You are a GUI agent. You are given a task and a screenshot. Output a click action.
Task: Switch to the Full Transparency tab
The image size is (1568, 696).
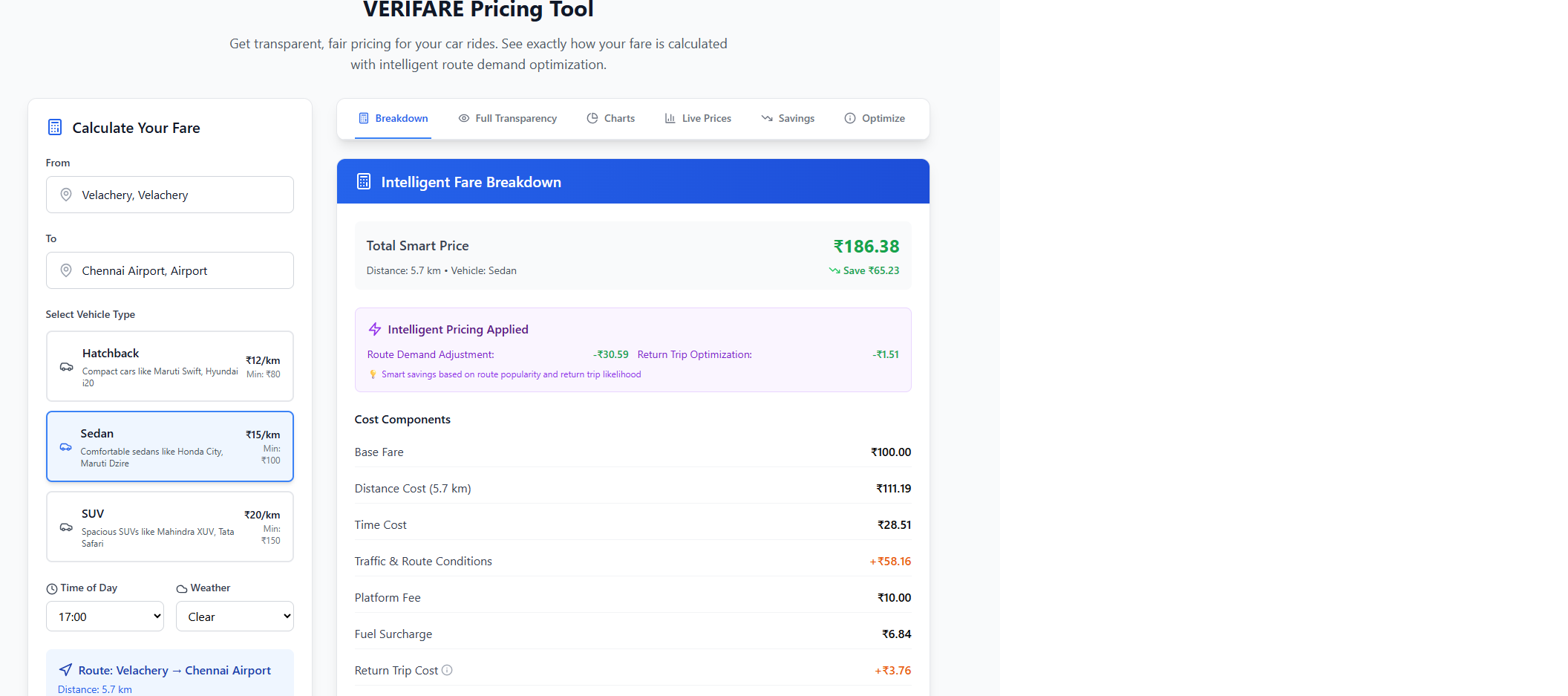coord(508,119)
